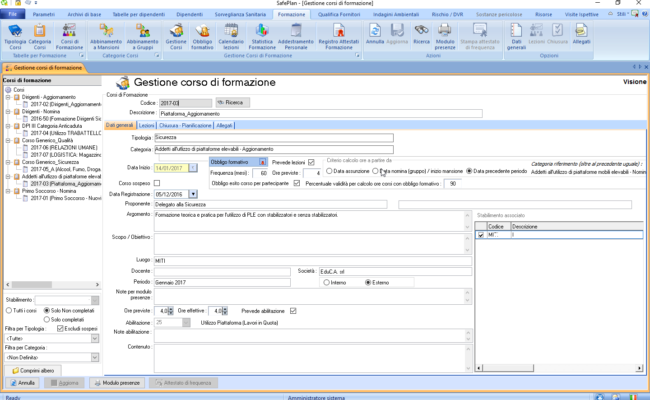Click the Italian flag status icon
Screen dimensions: 650x400
(x=633, y=397)
